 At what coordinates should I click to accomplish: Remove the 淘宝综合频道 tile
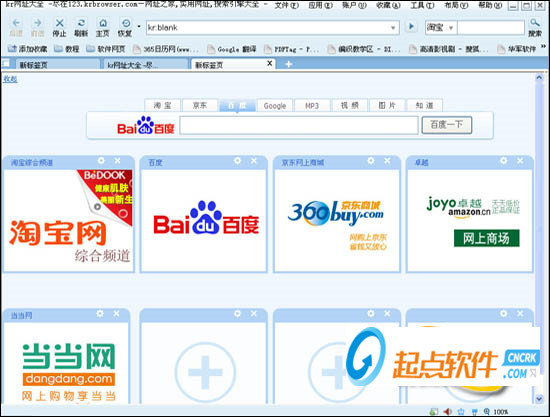coord(118,161)
